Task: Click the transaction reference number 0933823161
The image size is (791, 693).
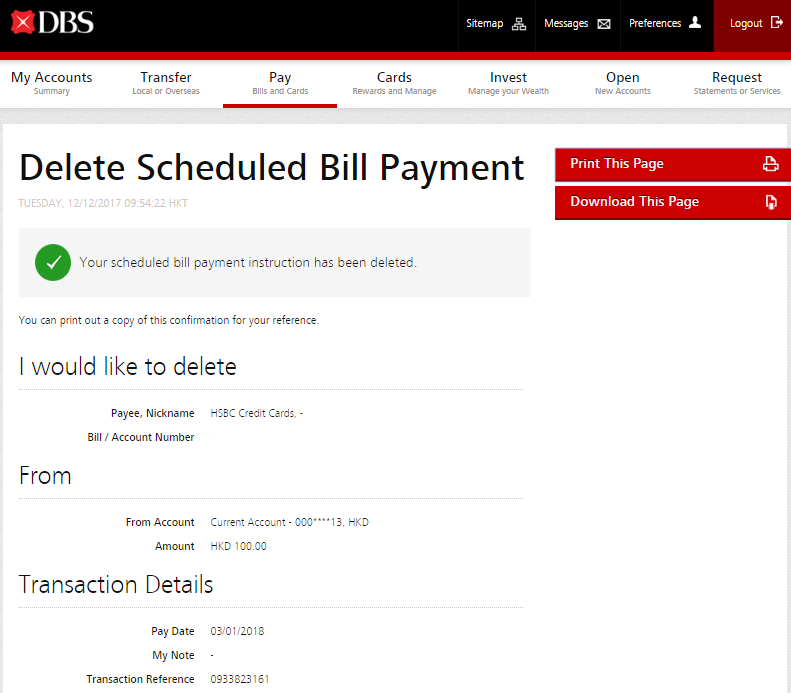Action: (x=239, y=679)
